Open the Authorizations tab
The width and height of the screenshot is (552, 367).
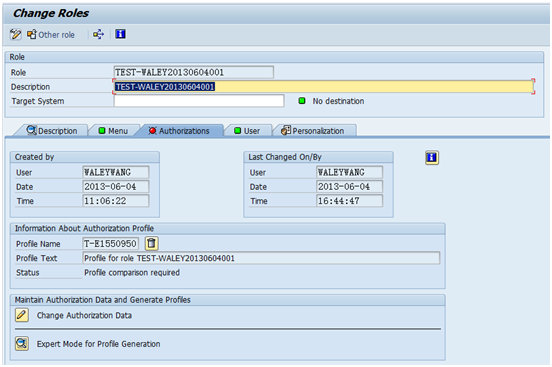point(179,131)
